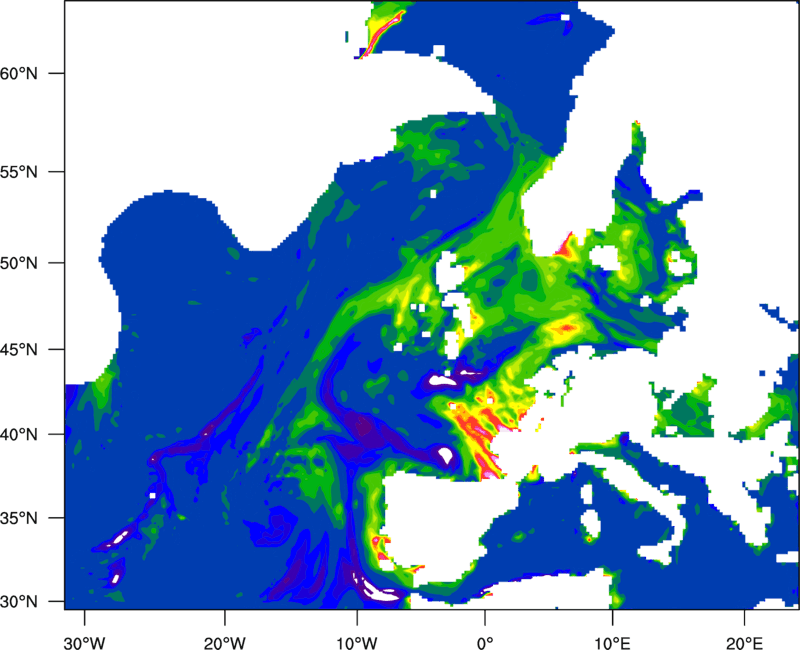Click the 20°E longitude label
The image size is (800, 650).
(x=744, y=643)
